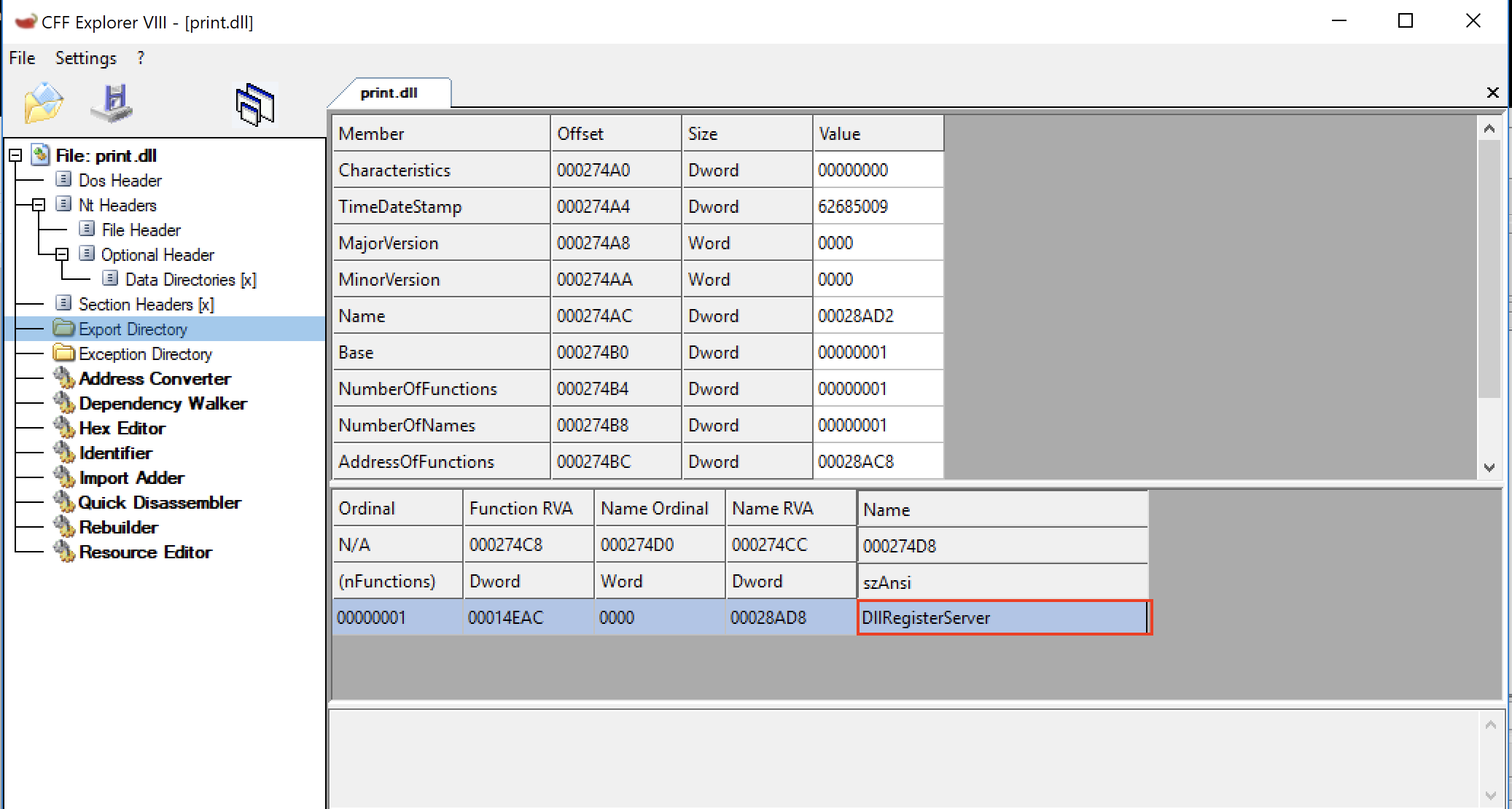Open the ? help menu
1512x809 pixels.
tap(141, 58)
